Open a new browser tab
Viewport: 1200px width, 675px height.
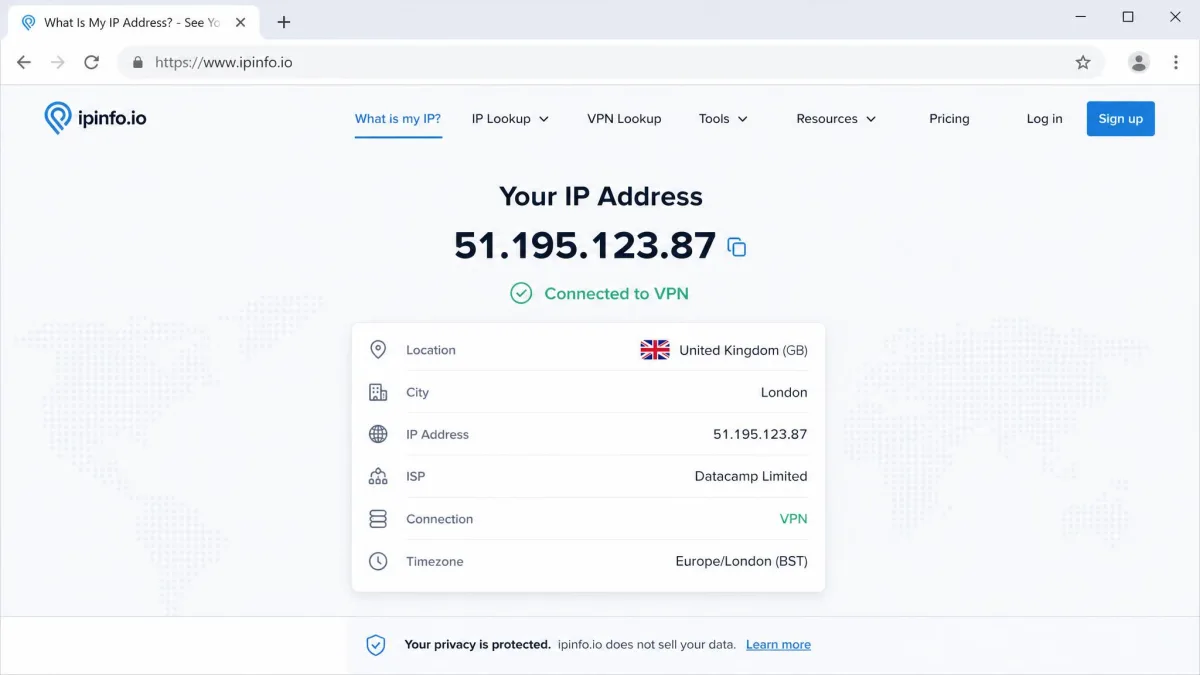tap(284, 22)
